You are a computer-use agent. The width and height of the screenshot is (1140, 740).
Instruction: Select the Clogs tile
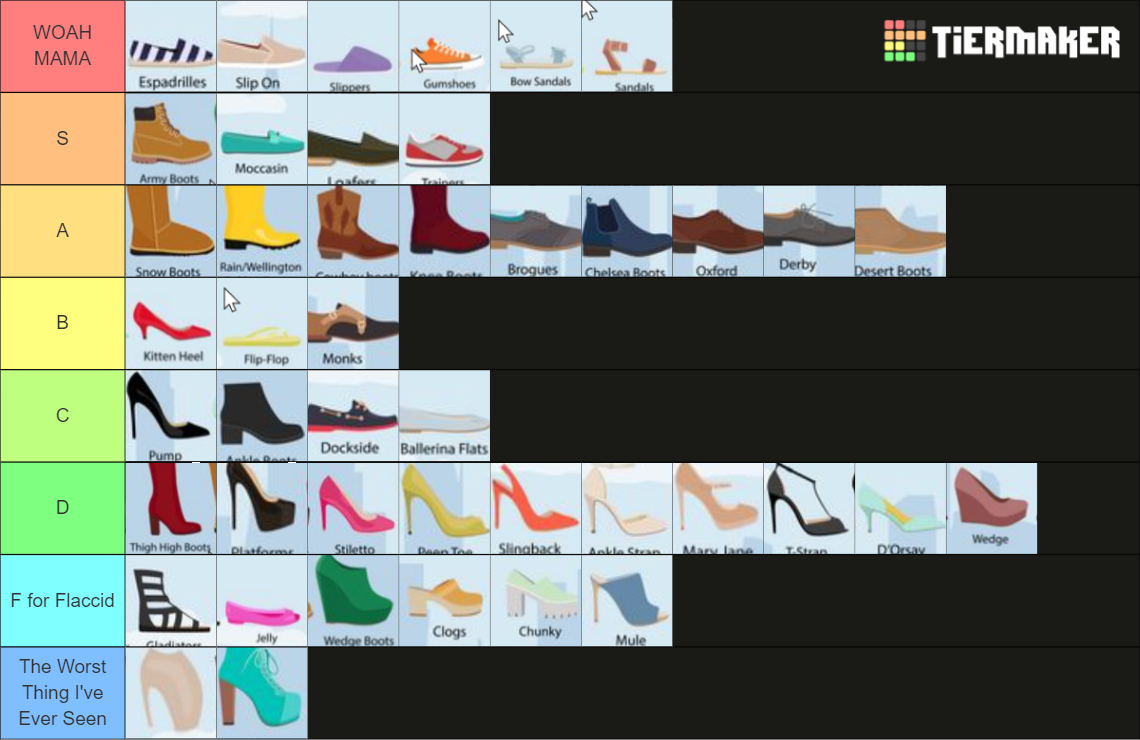(x=444, y=600)
